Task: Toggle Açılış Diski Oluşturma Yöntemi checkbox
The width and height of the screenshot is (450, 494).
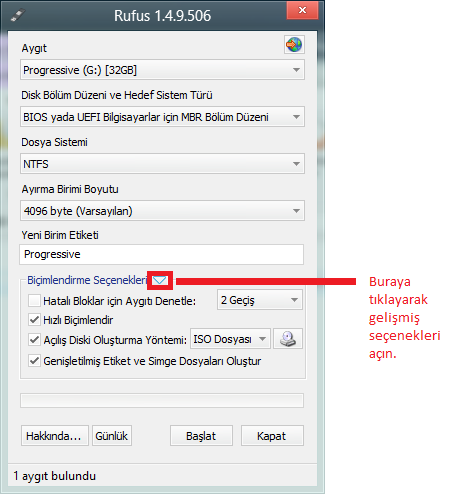Action: pos(34,340)
